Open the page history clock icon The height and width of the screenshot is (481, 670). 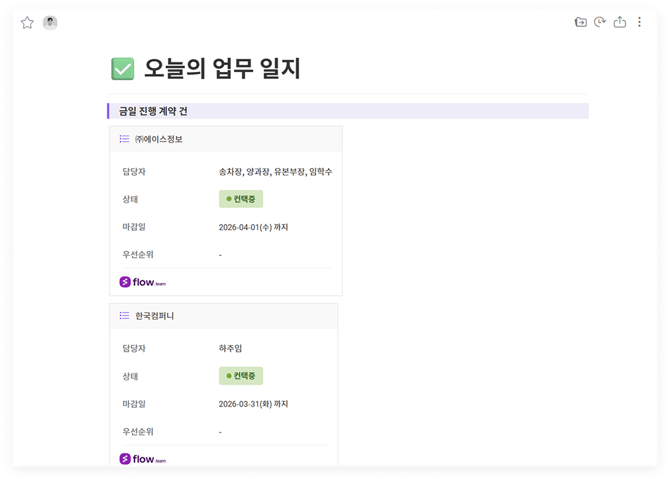click(600, 22)
